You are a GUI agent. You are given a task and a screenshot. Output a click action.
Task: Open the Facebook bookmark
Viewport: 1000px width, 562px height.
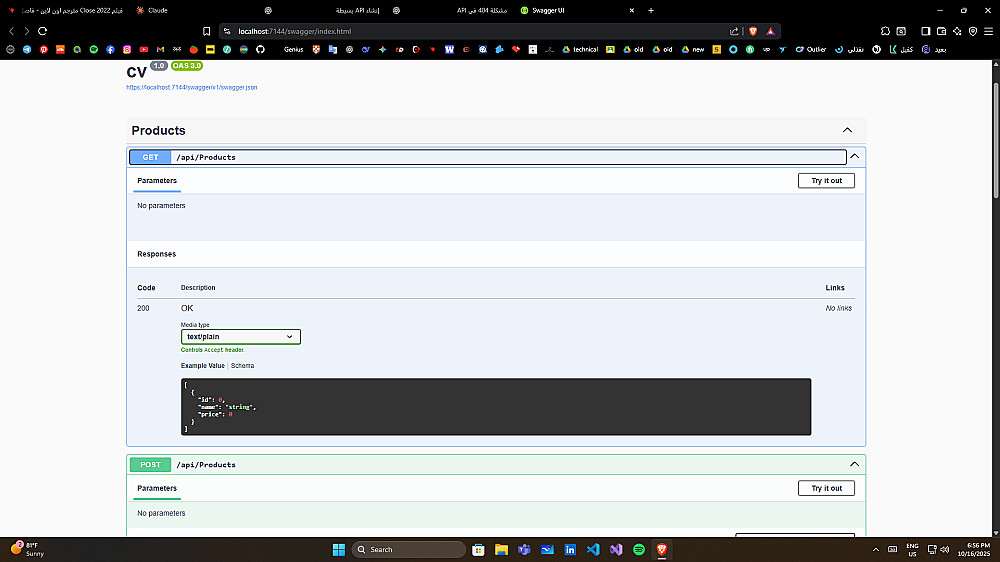(x=110, y=49)
